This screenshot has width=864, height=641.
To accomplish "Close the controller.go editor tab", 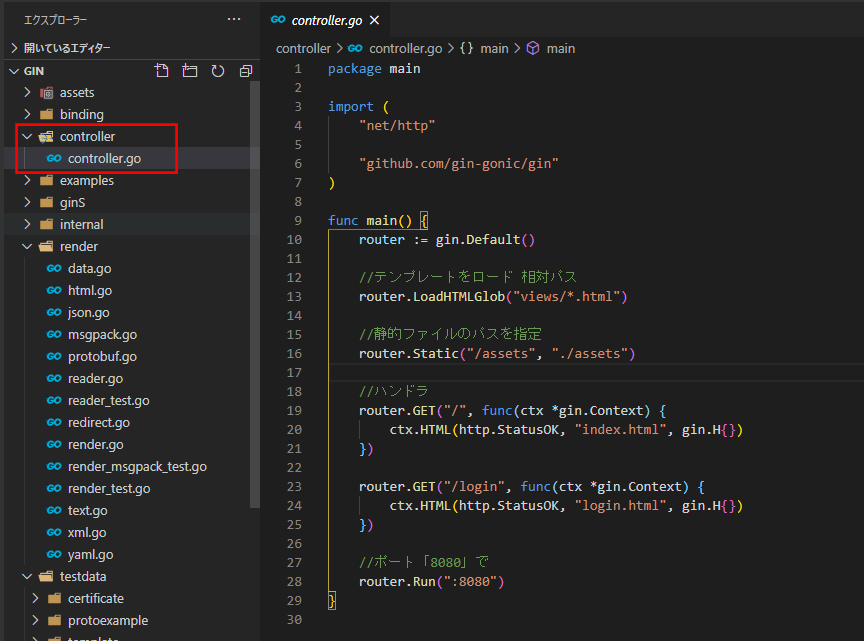I will (375, 20).
